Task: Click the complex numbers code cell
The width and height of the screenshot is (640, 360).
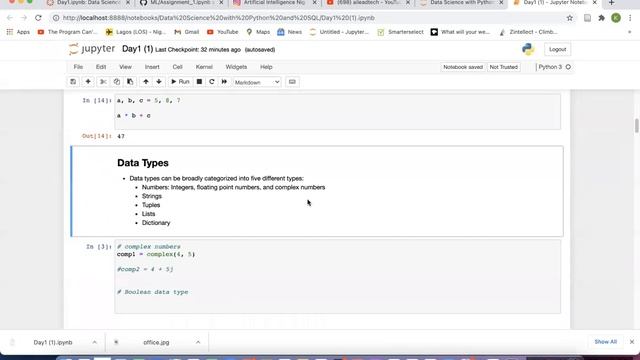Action: coord(338,277)
